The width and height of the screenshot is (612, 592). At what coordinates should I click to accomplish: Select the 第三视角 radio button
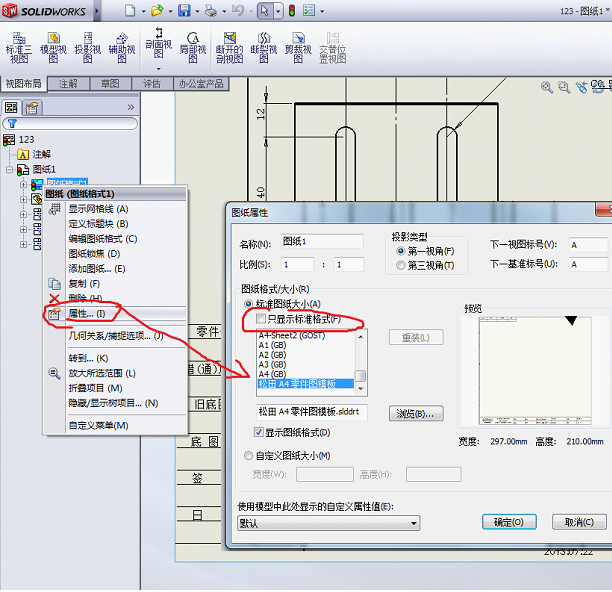pyautogui.click(x=400, y=265)
